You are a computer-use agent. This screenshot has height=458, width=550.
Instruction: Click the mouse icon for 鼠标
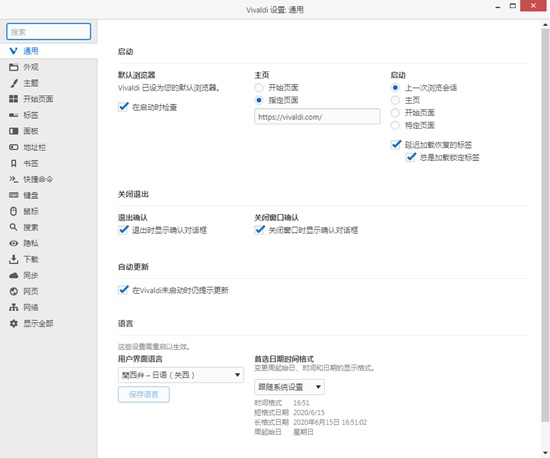click(x=13, y=211)
